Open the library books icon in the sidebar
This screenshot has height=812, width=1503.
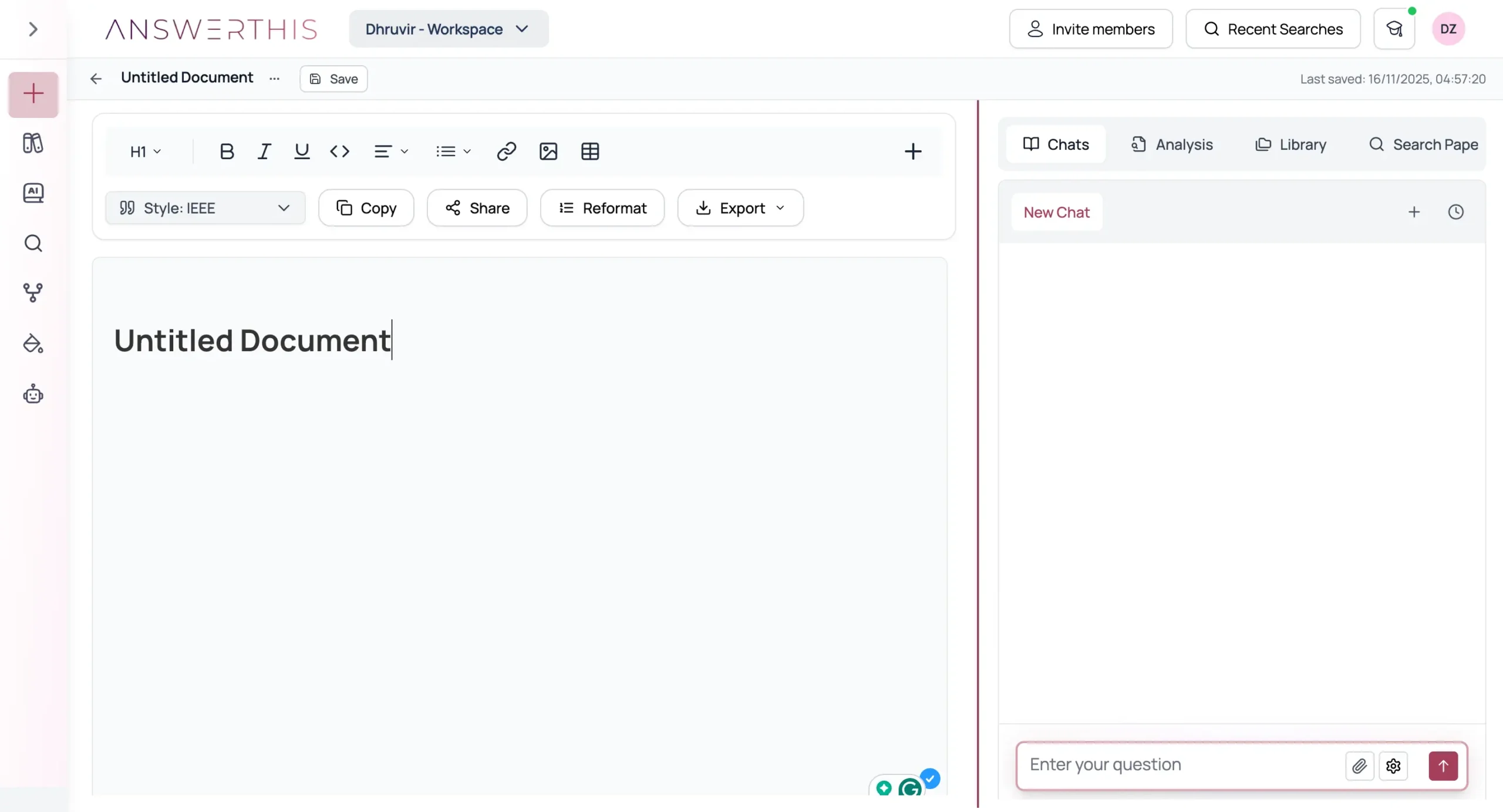33,143
